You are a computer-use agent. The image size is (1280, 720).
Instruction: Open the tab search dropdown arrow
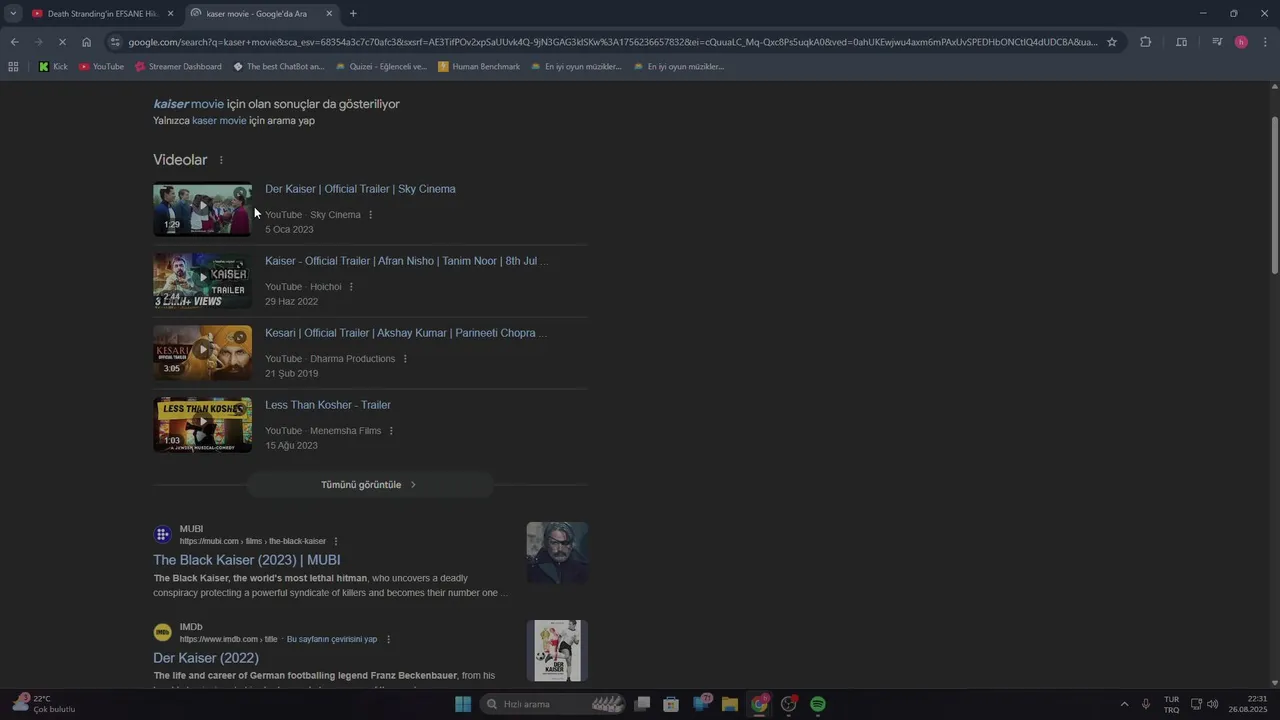coord(13,13)
